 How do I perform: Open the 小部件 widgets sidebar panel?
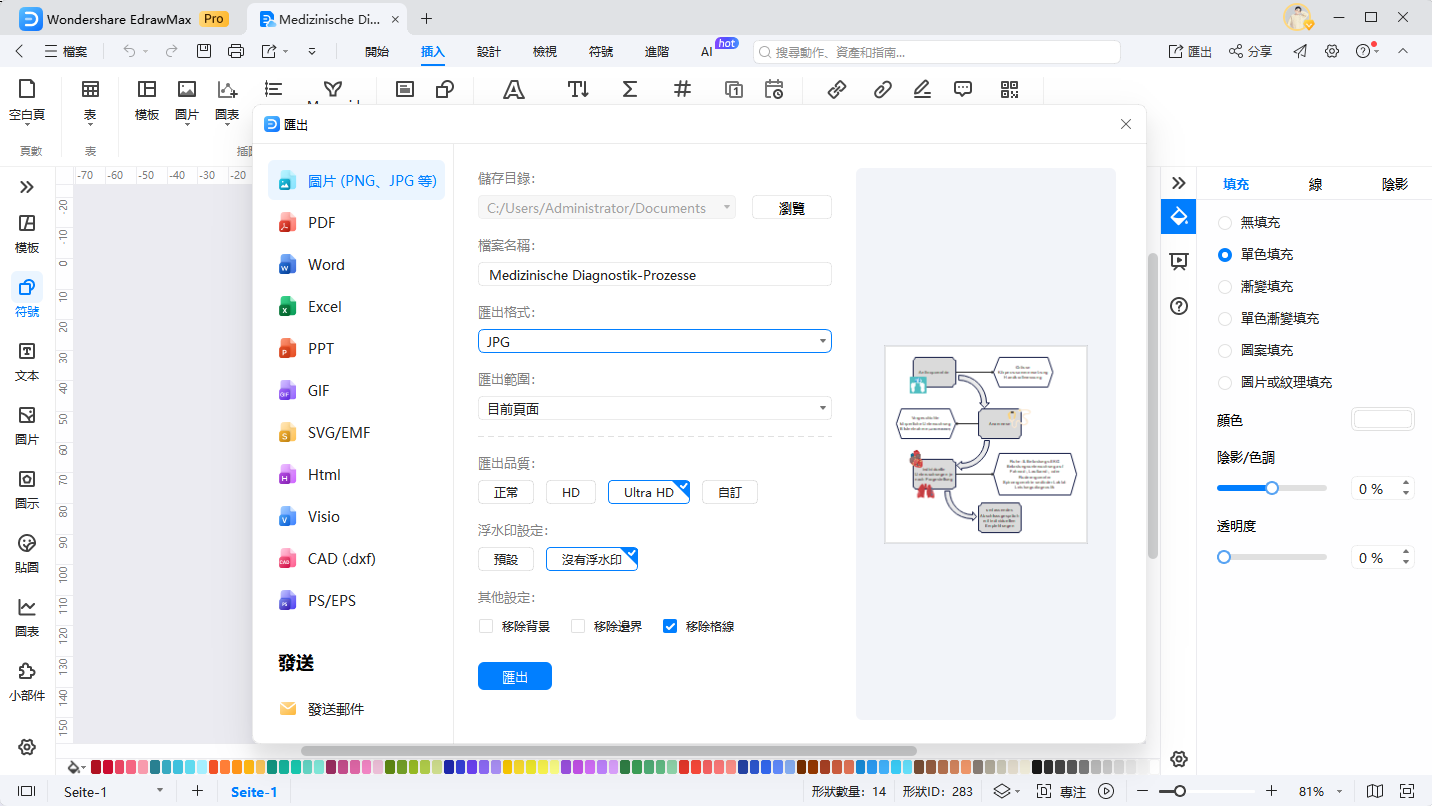[27, 681]
